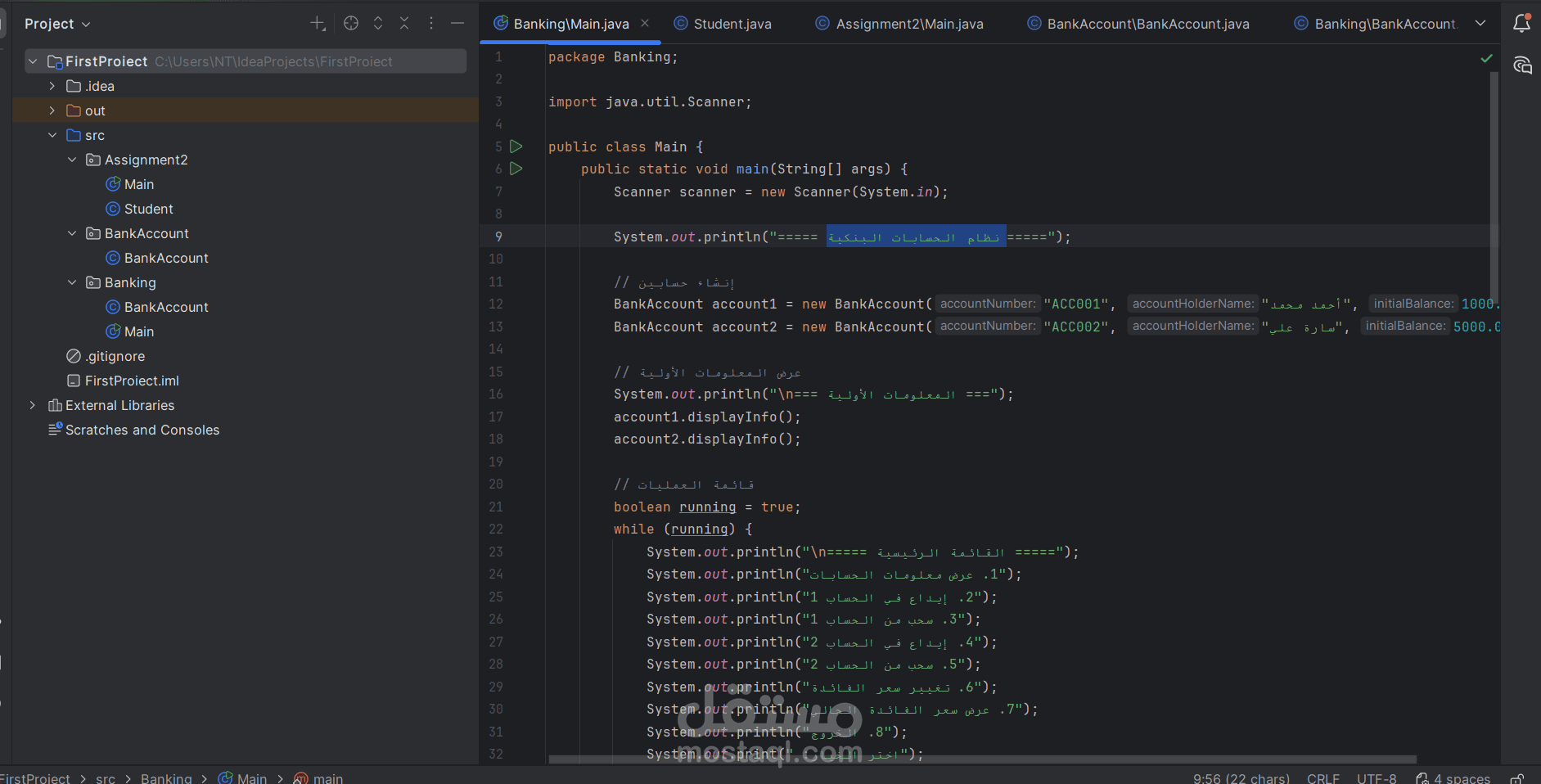Change UTF-8 file encoding
This screenshot has height=784, width=1541.
[x=1377, y=778]
